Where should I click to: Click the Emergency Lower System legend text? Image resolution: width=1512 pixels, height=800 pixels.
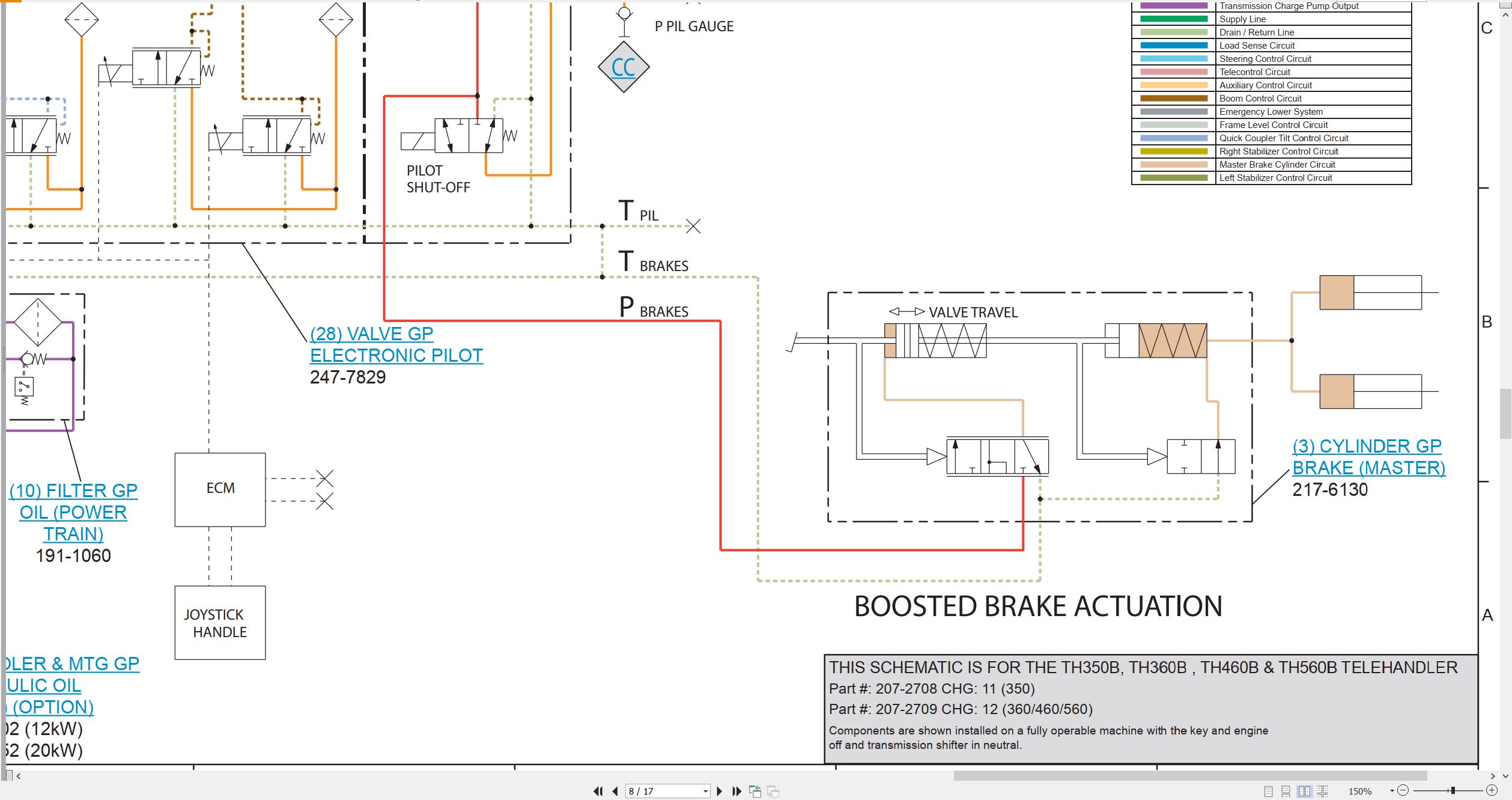tap(1271, 112)
